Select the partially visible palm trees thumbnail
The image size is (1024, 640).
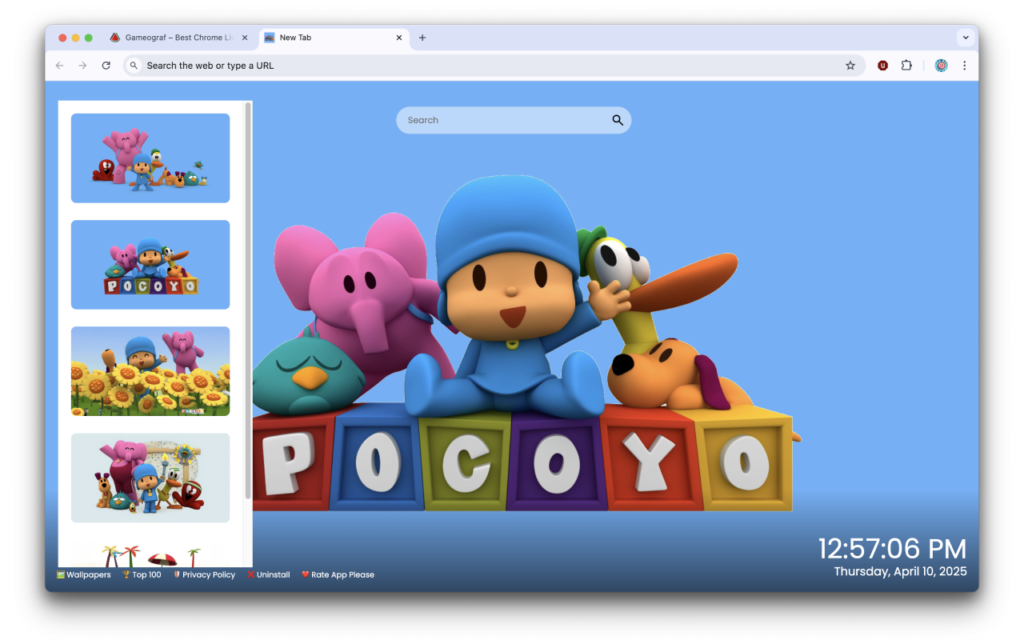point(150,554)
